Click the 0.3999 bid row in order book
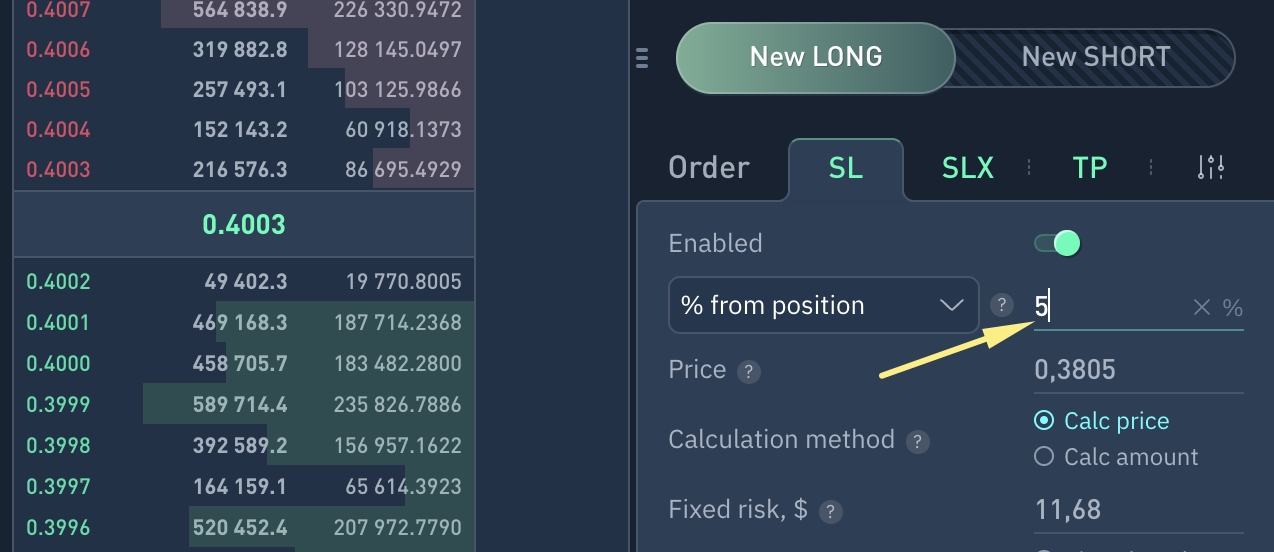The image size is (1274, 552). click(x=243, y=404)
